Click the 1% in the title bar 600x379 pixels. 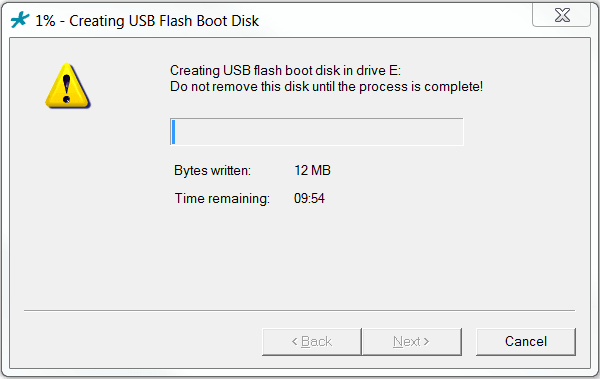pyautogui.click(x=45, y=21)
